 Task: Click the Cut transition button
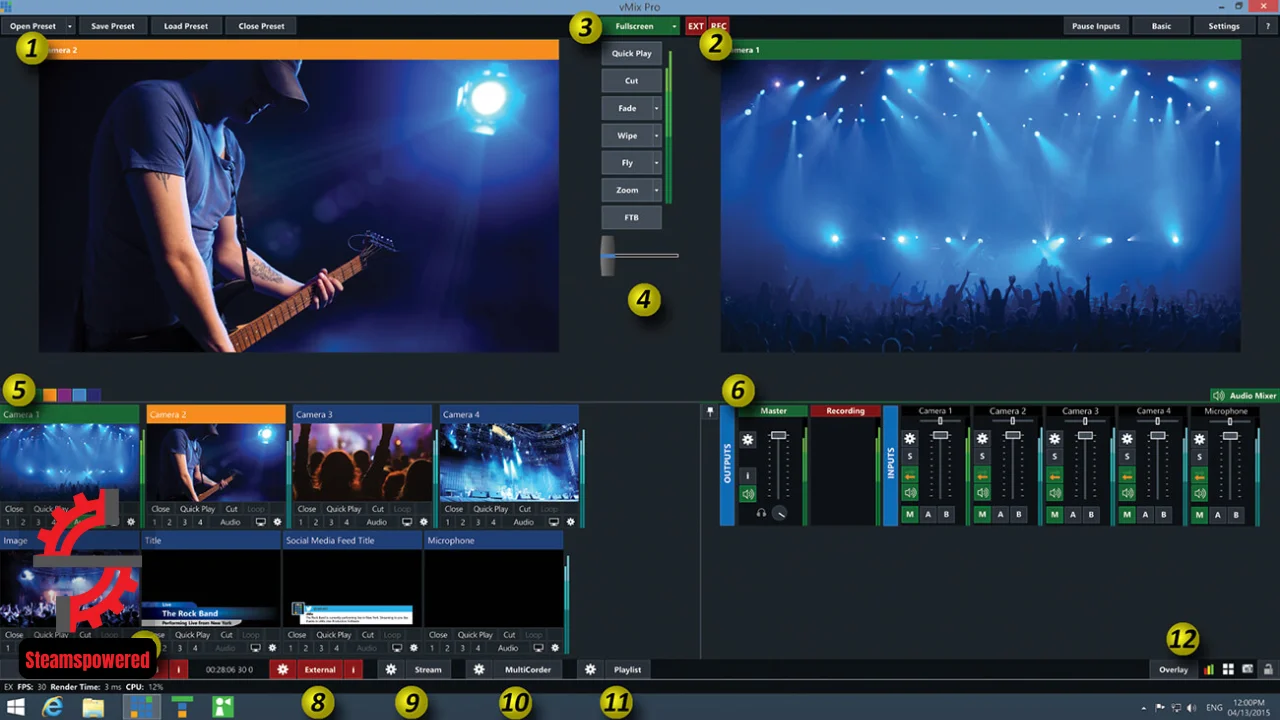coord(632,81)
